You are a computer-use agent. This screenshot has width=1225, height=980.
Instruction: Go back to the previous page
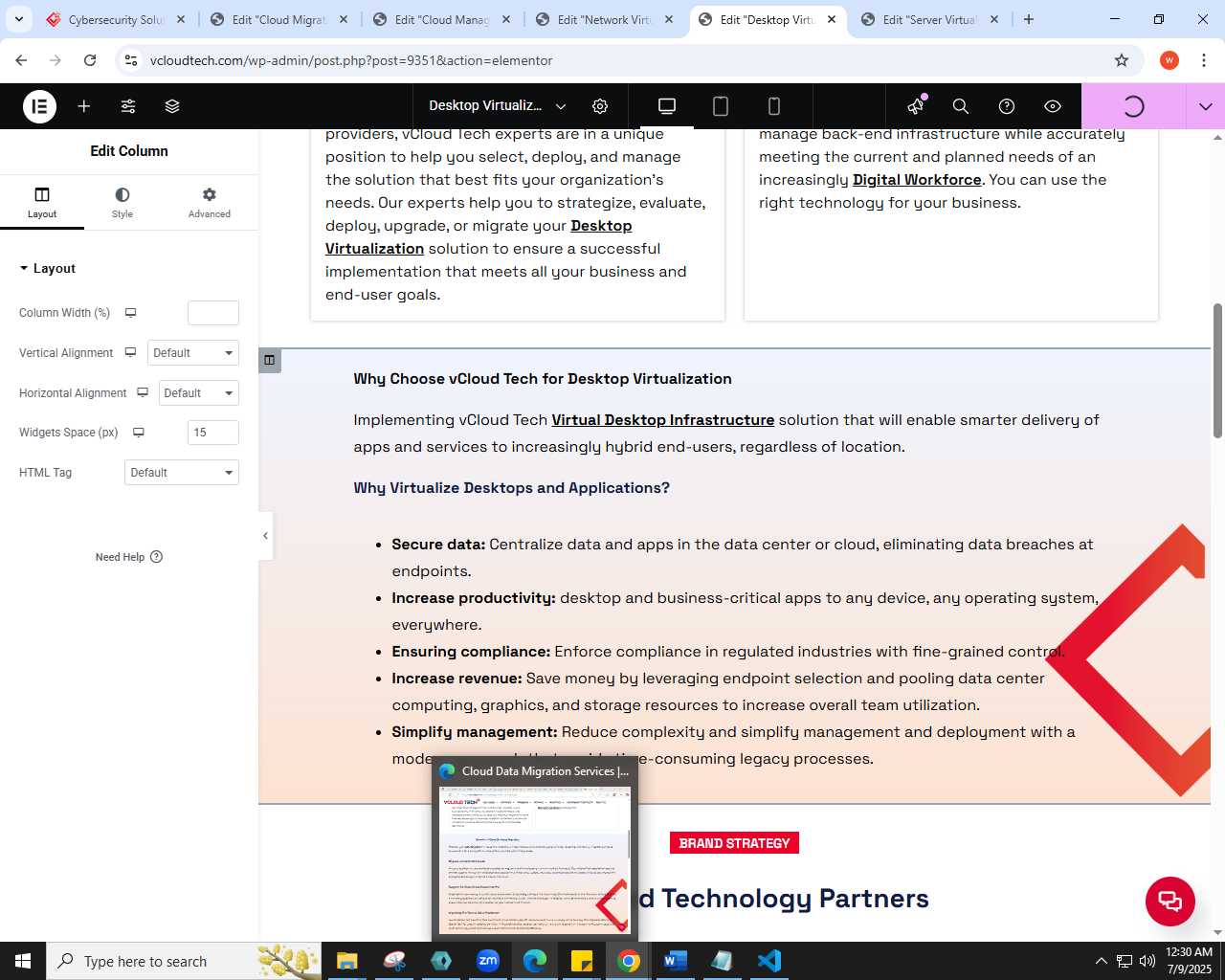22,60
